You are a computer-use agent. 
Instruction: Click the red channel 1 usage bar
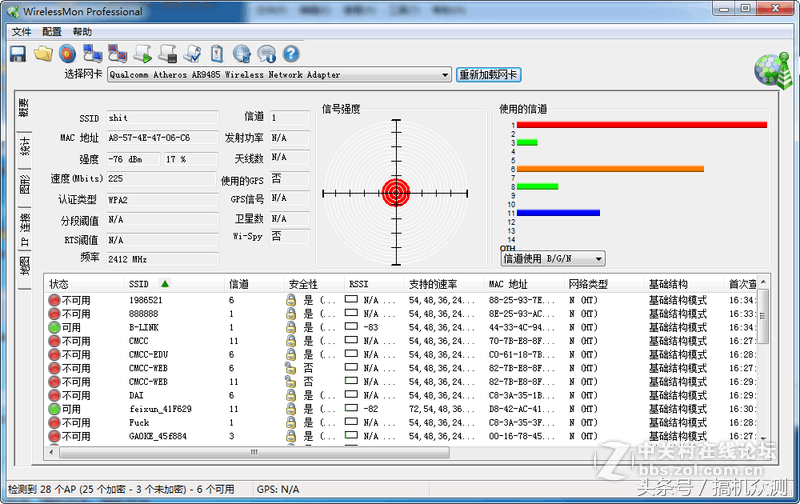pos(642,125)
